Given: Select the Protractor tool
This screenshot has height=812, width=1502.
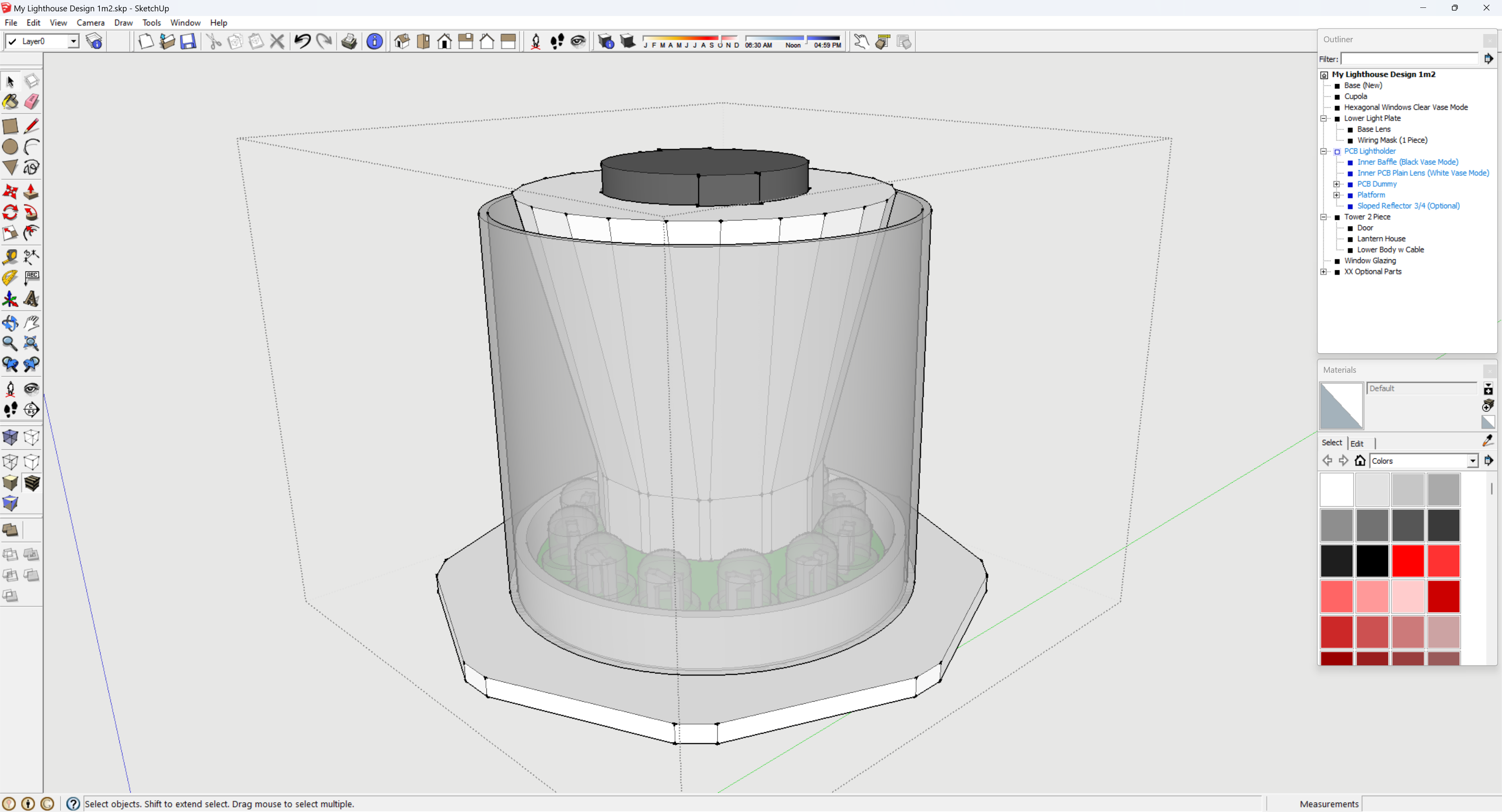Looking at the screenshot, I should click(x=10, y=278).
